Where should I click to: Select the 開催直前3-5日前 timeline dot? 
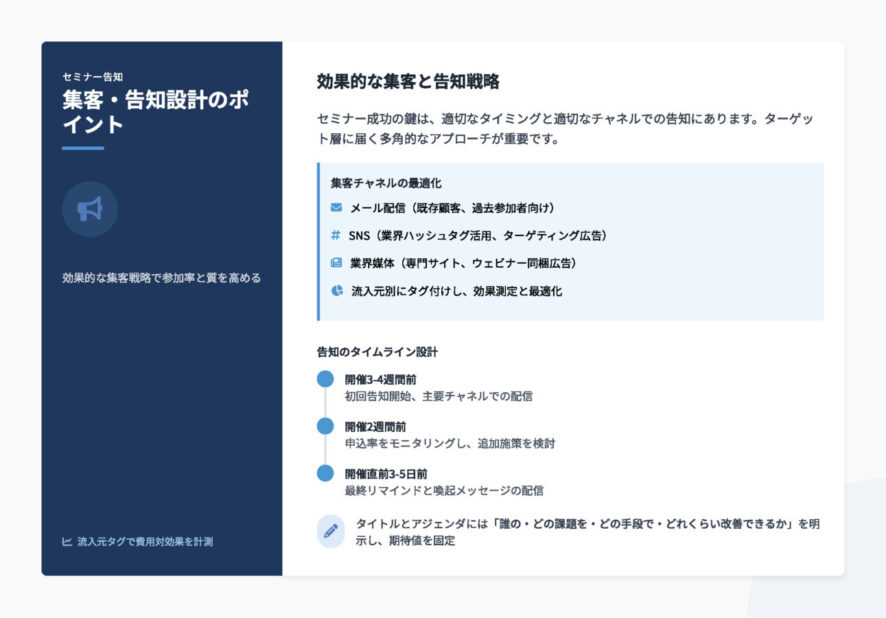click(324, 473)
